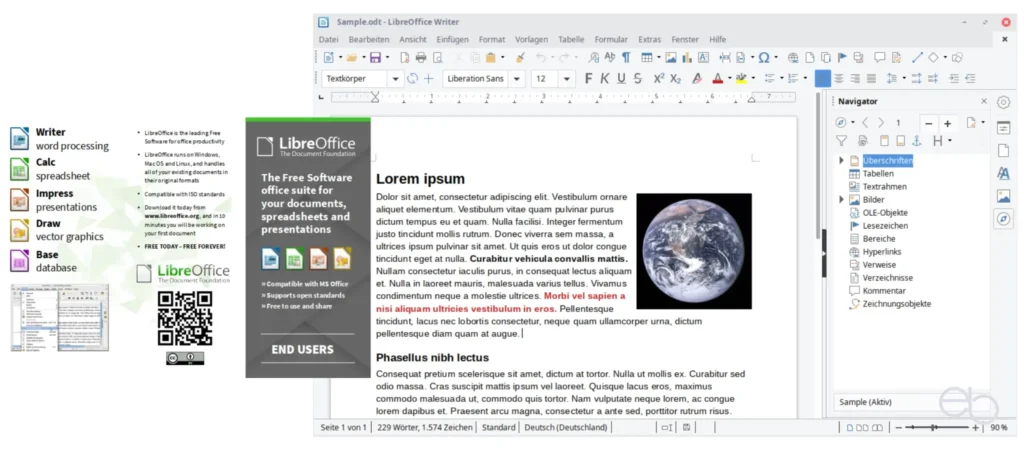Click the spelling check icon
1024x450 pixels.
(x=610, y=57)
